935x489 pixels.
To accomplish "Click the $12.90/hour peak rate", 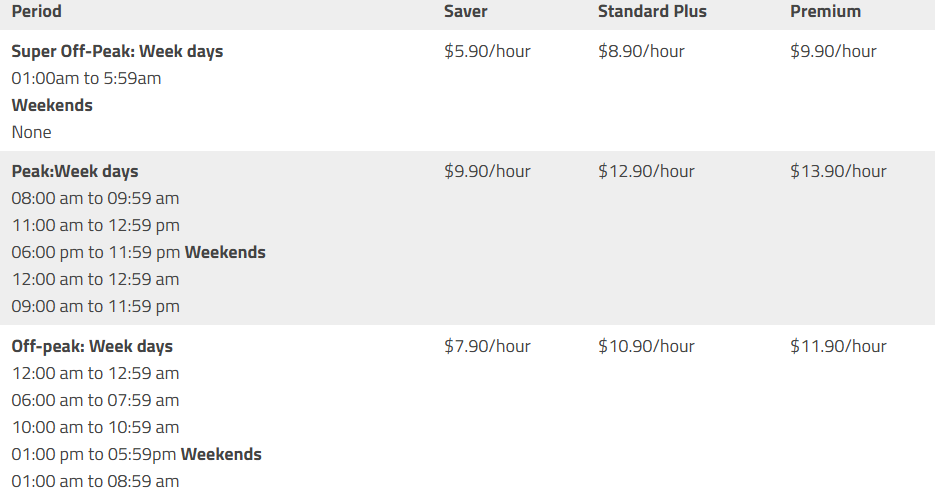I will [646, 172].
